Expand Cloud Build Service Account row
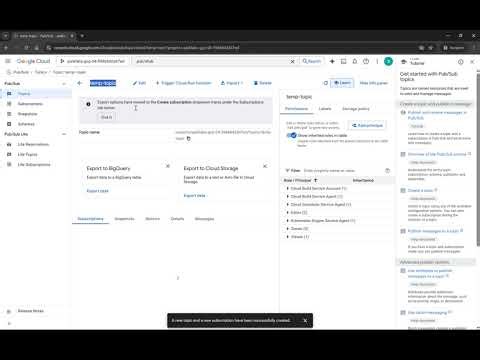Screen dimensions: 480x360 287,188
